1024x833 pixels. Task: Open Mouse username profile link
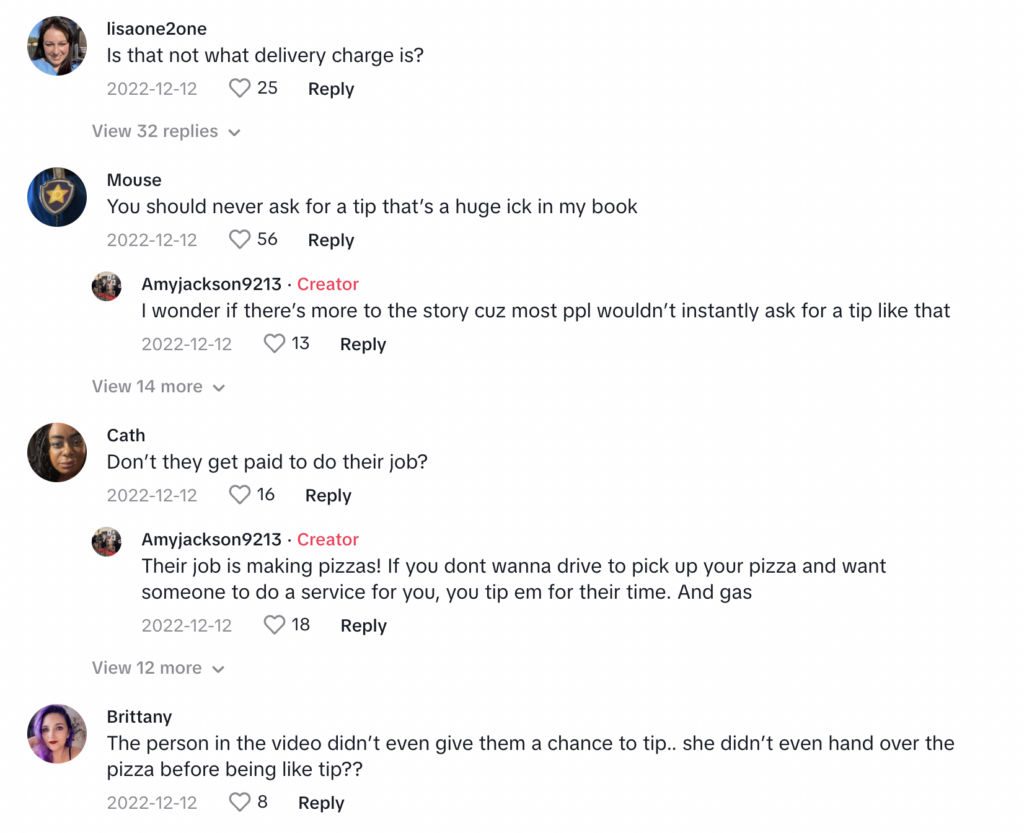(134, 180)
